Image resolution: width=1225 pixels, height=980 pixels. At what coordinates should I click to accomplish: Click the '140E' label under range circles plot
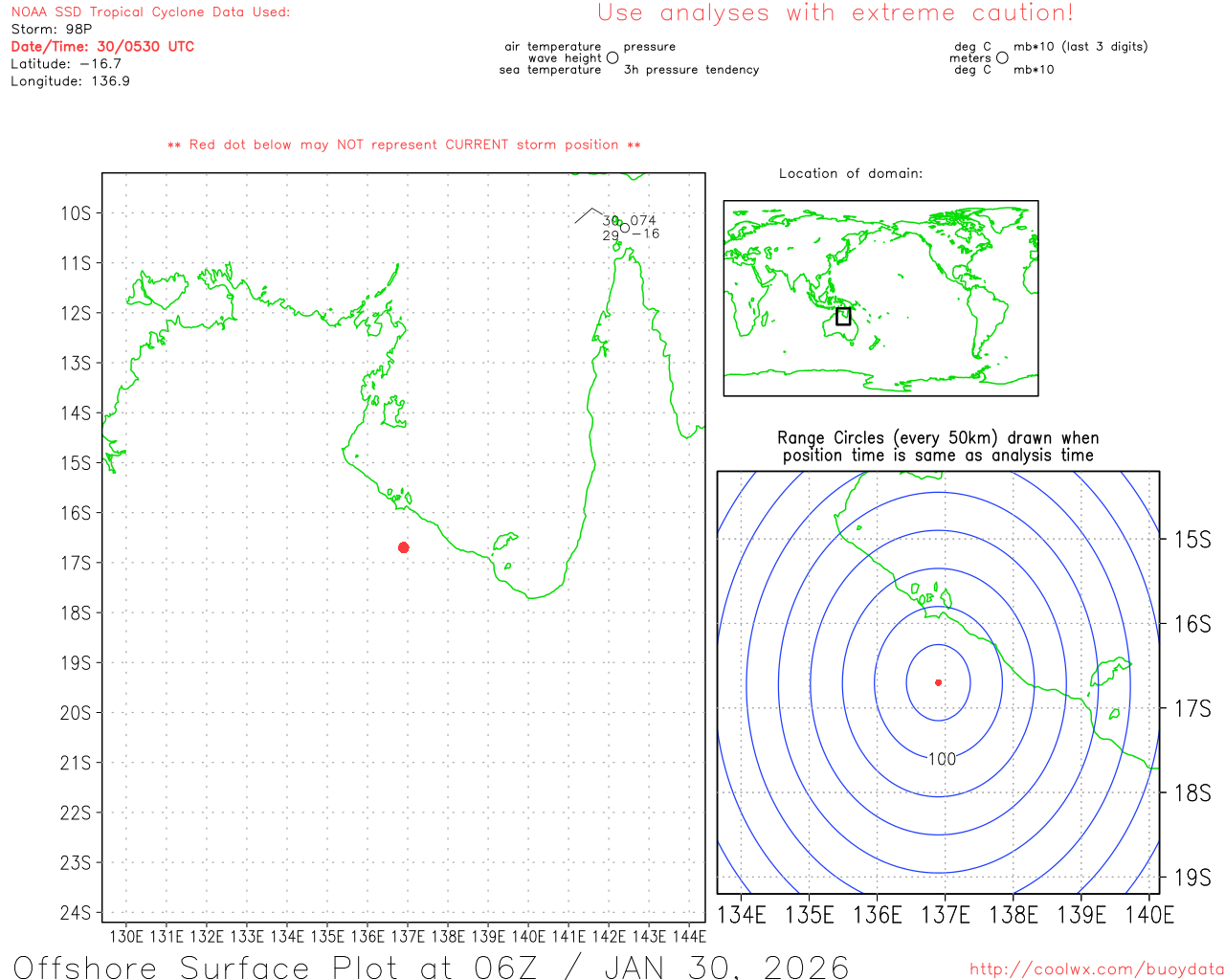[1149, 915]
